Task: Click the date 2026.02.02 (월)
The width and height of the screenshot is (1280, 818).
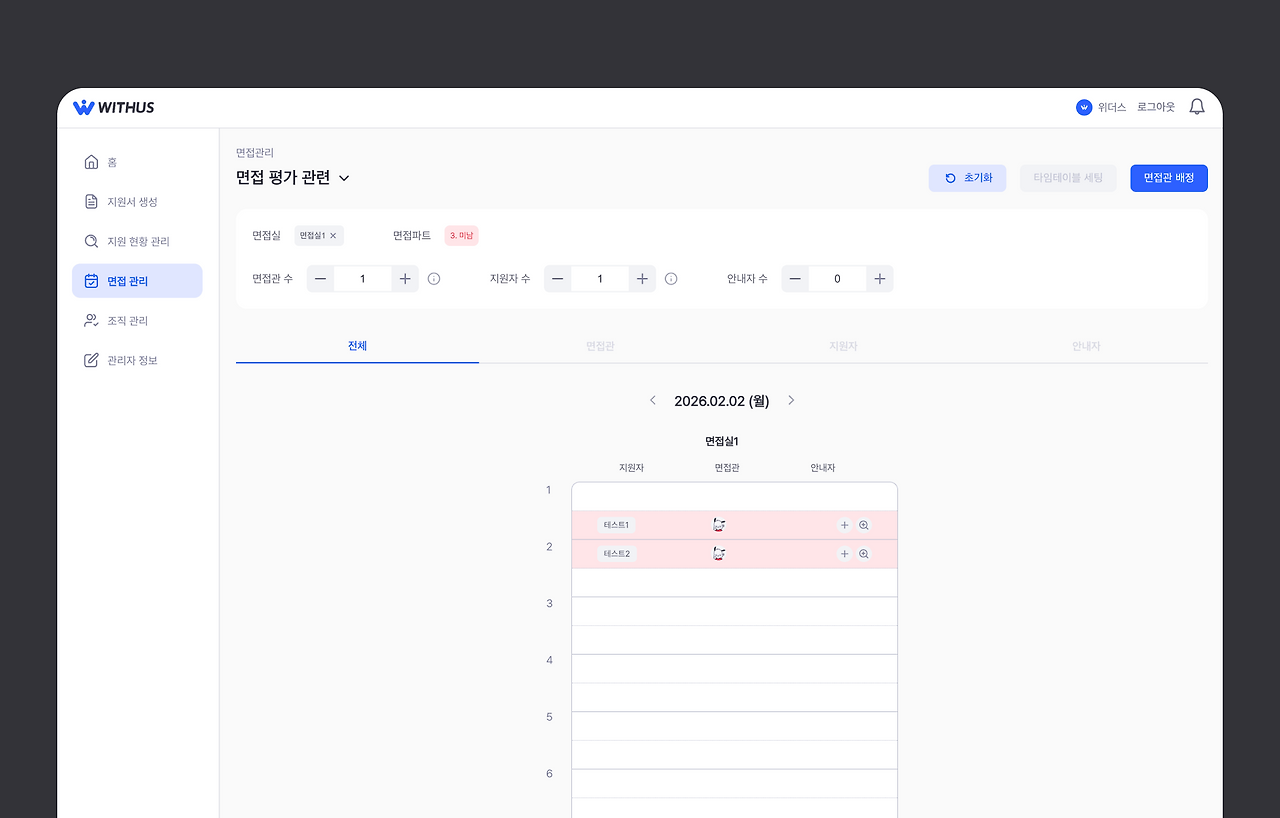Action: pyautogui.click(x=722, y=401)
